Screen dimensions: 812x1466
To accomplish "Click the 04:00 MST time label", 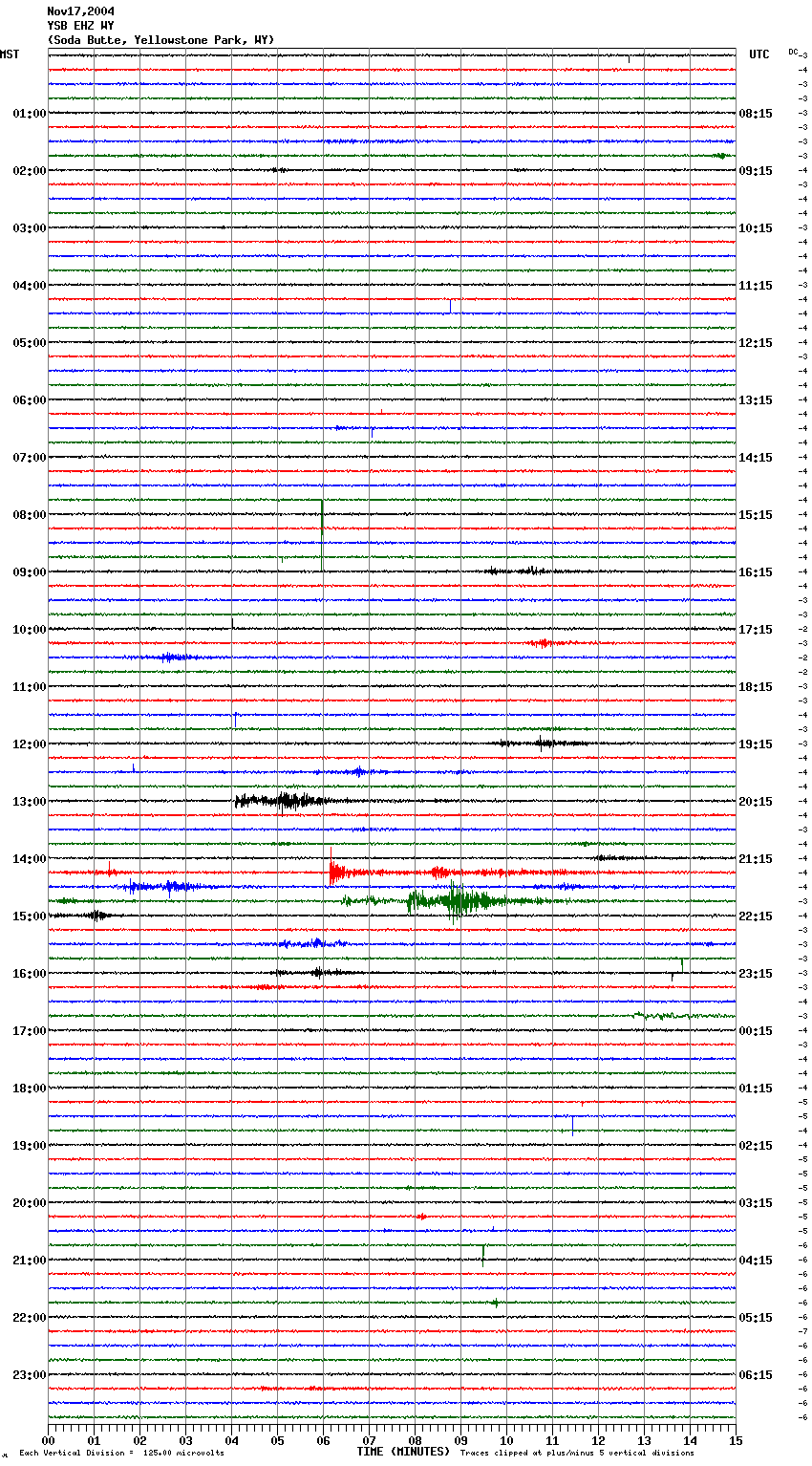I will point(29,286).
